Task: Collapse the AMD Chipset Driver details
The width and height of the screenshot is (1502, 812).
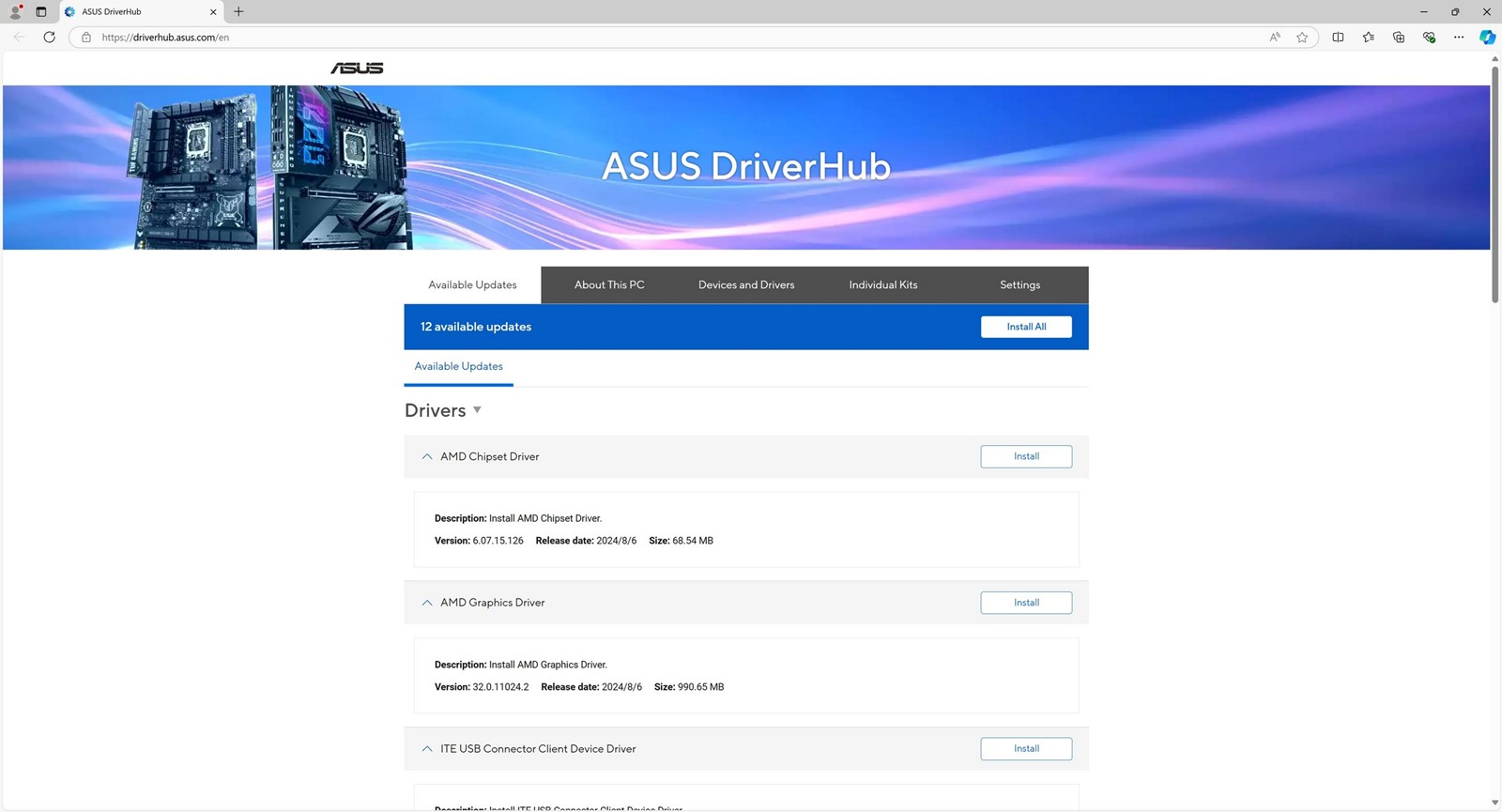Action: [427, 456]
